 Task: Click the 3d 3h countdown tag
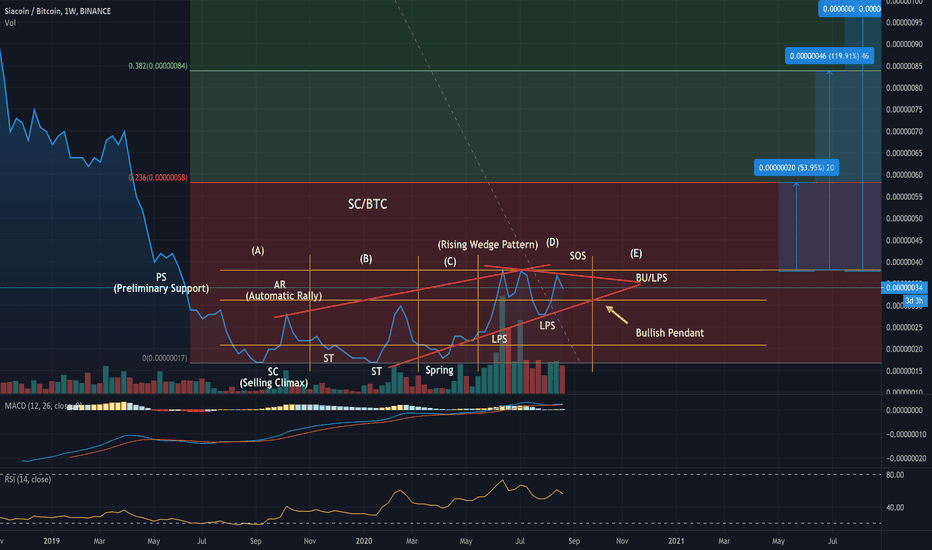[x=915, y=301]
